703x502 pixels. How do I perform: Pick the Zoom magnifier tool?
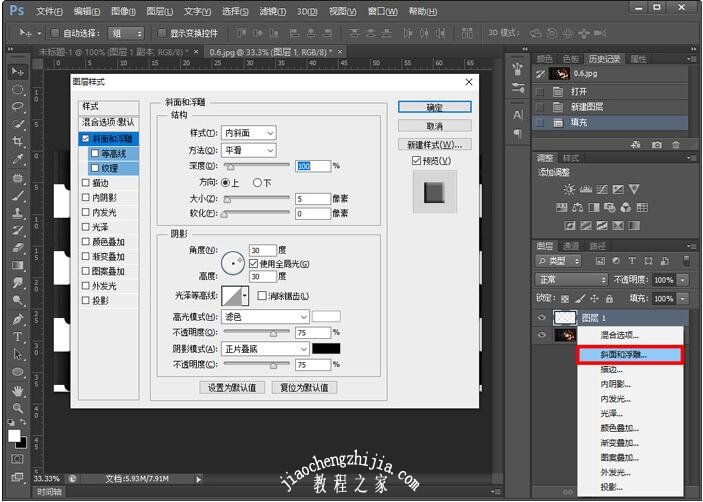coord(17,407)
